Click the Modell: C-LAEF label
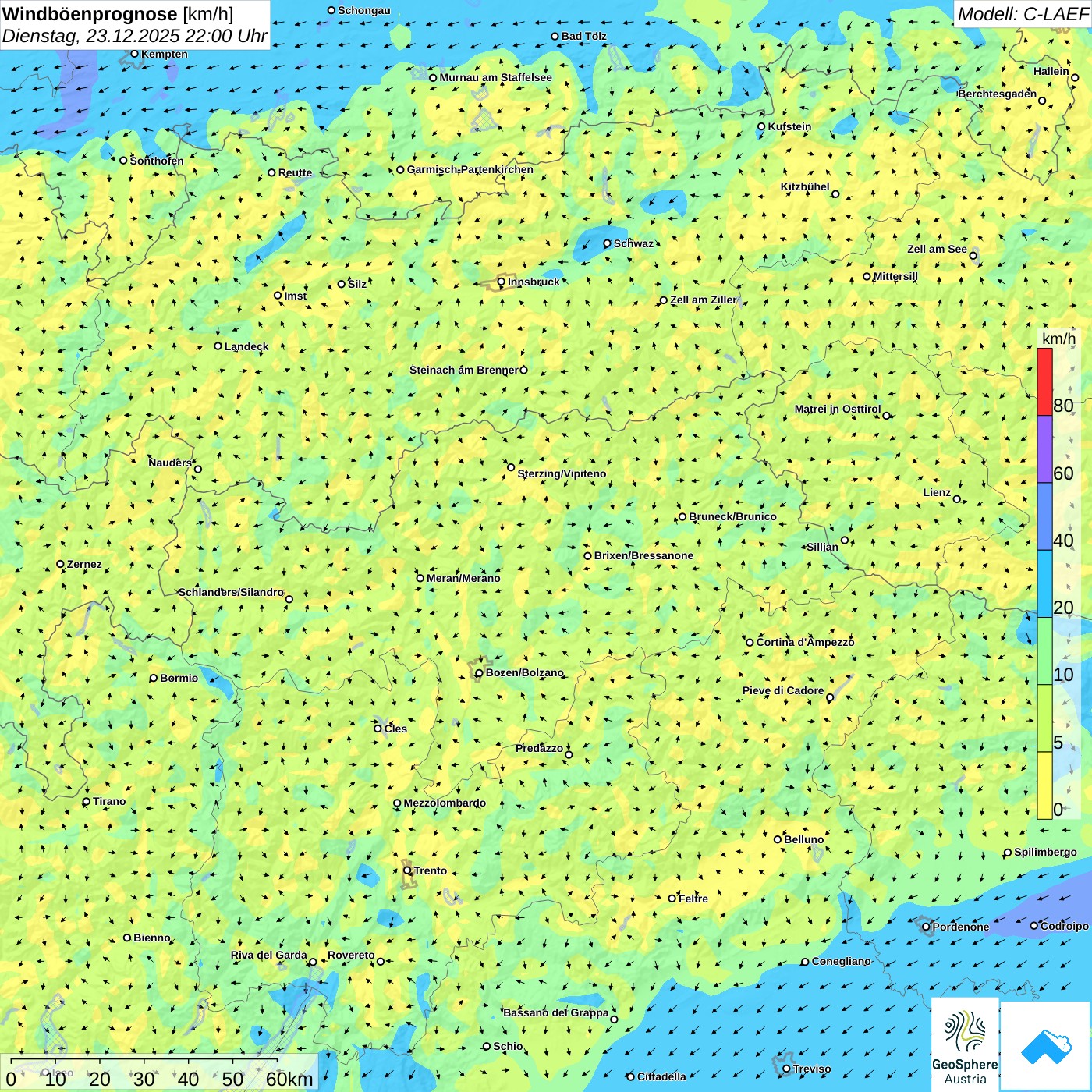Screen dimensions: 1092x1092 point(1022,13)
